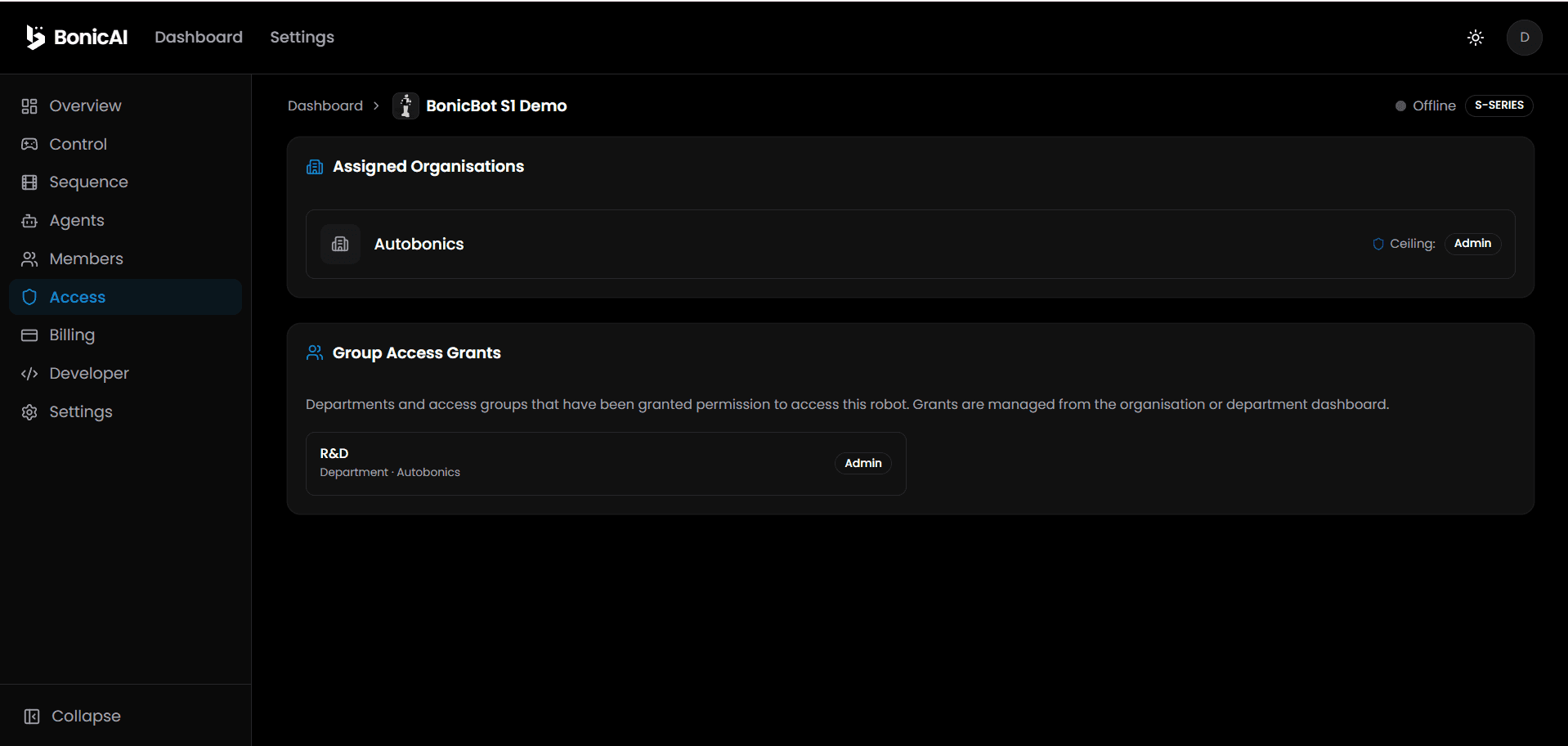This screenshot has height=746, width=1568.
Task: Select the Autobonics organisation name
Action: tap(419, 244)
